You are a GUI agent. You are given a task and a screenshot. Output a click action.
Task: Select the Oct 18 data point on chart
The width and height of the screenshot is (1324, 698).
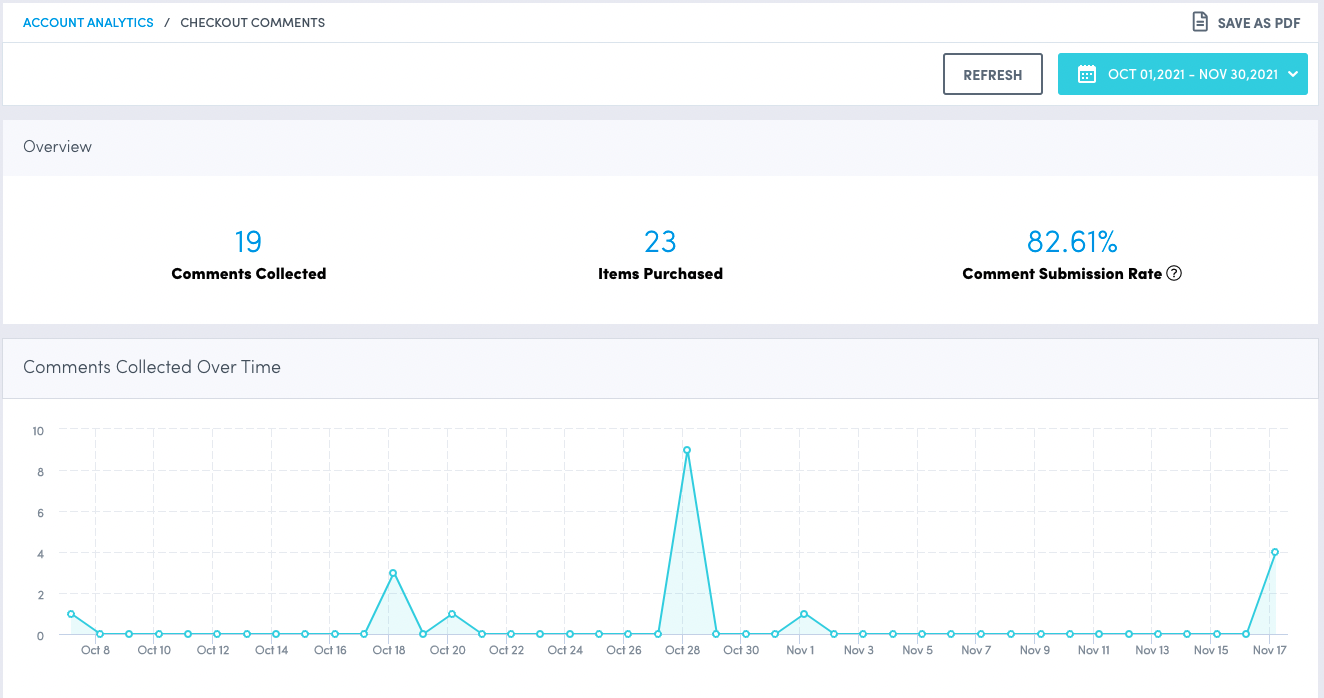click(x=393, y=573)
